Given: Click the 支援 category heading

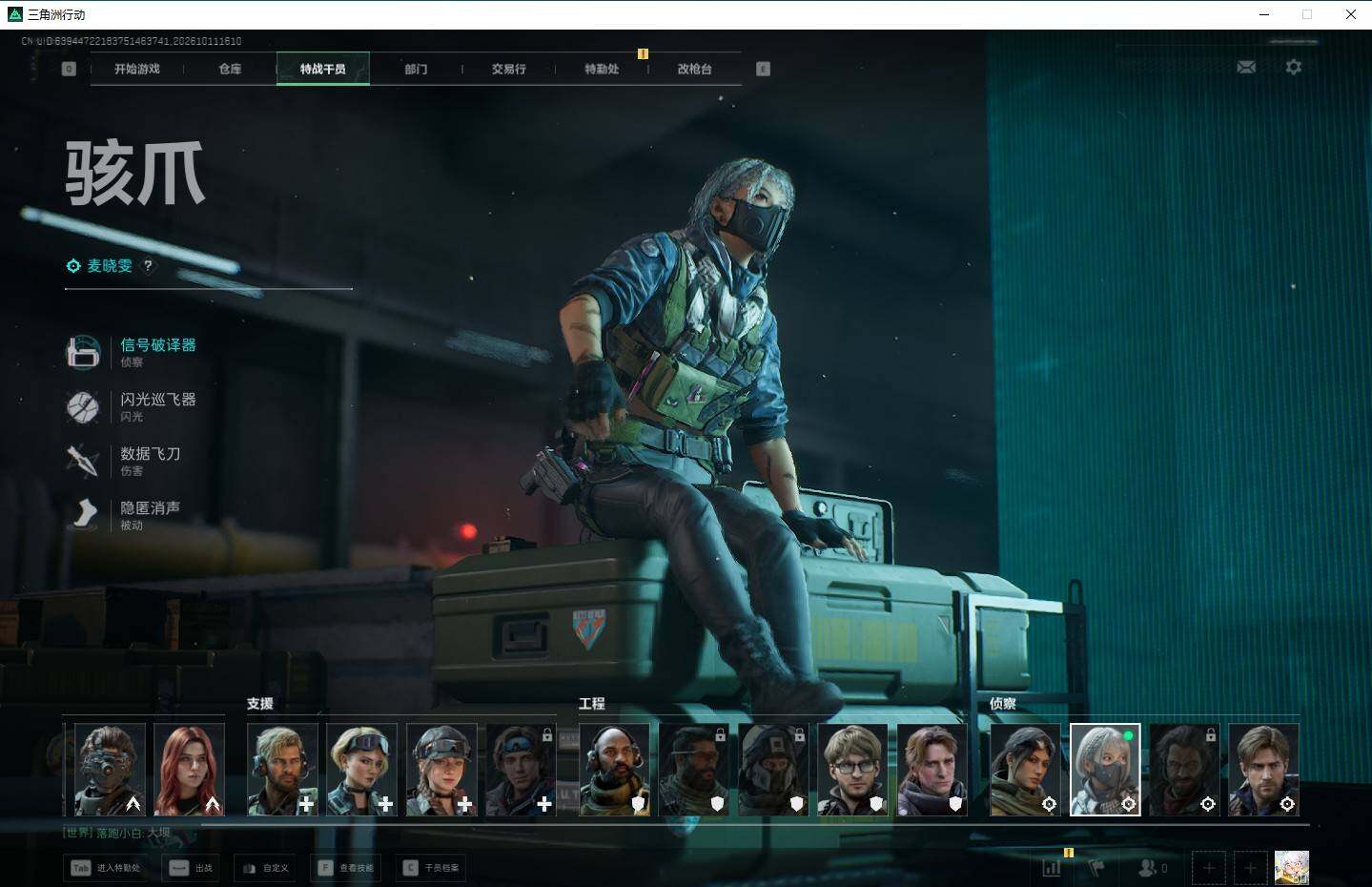Looking at the screenshot, I should coord(259,704).
